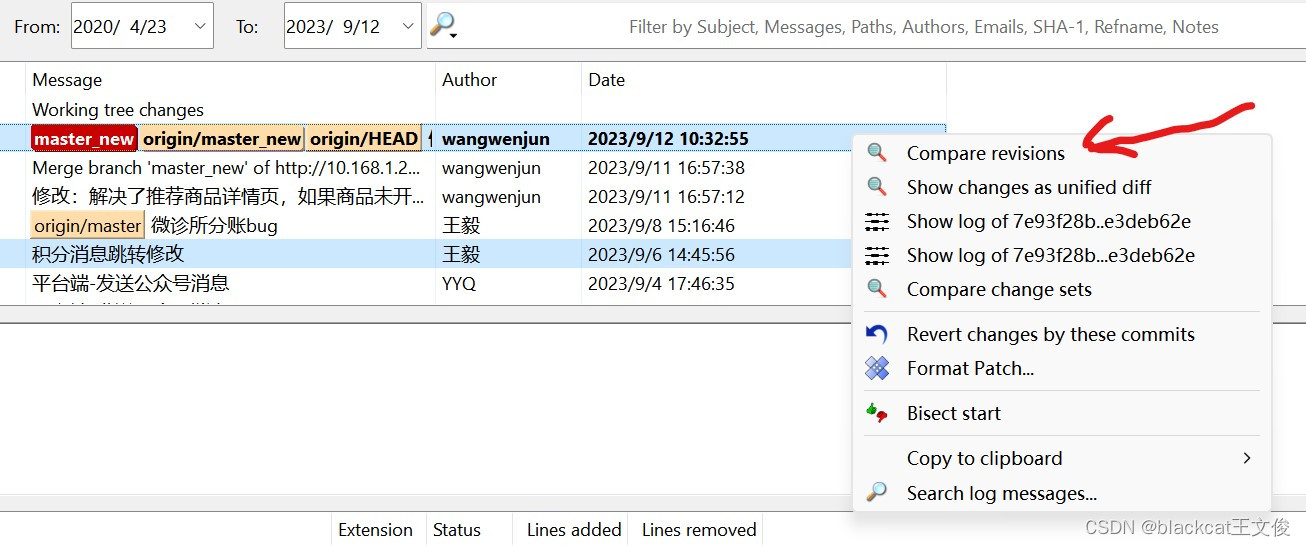Click the origin/master_new ref label

(221, 139)
